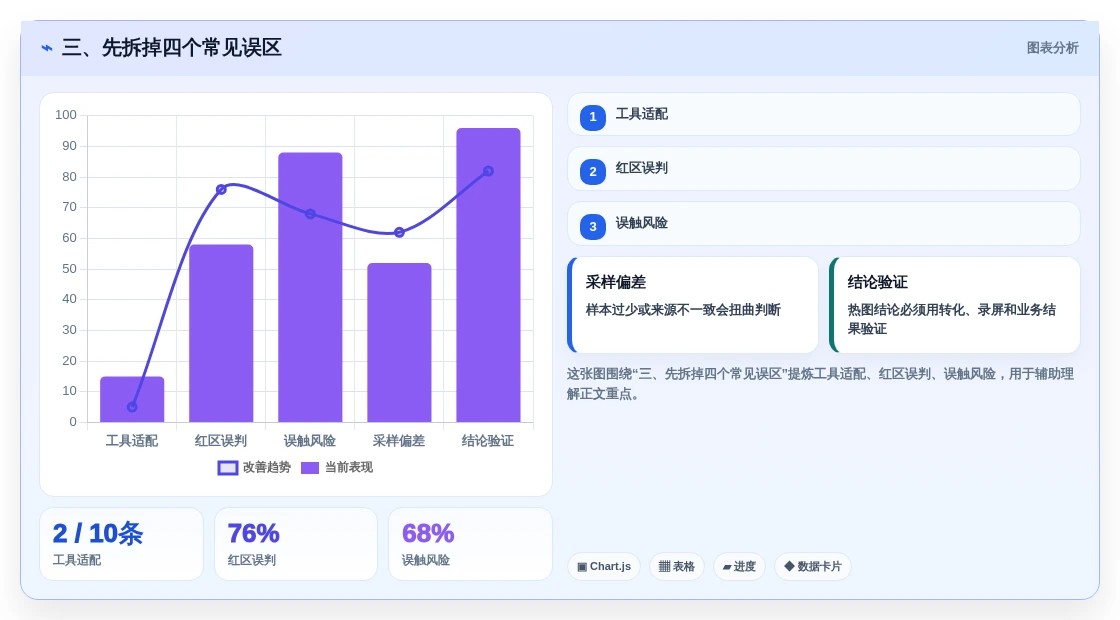Click the 数据卡片 tag chip

[813, 566]
